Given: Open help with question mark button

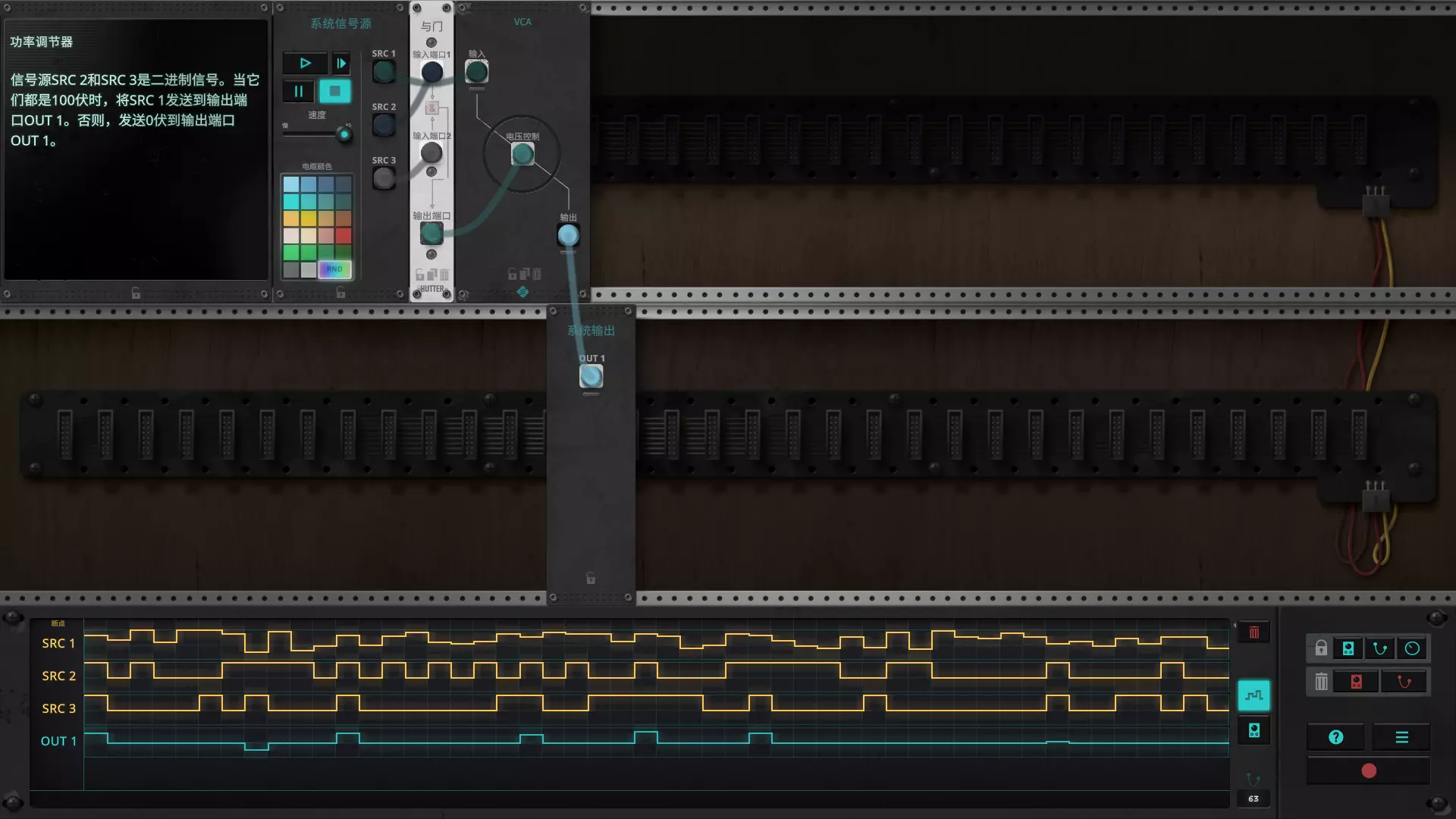Looking at the screenshot, I should coord(1336,737).
